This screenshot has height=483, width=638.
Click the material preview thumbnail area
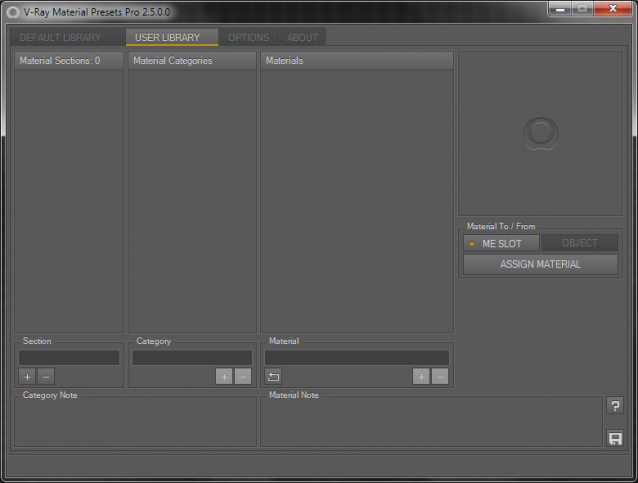coord(540,133)
